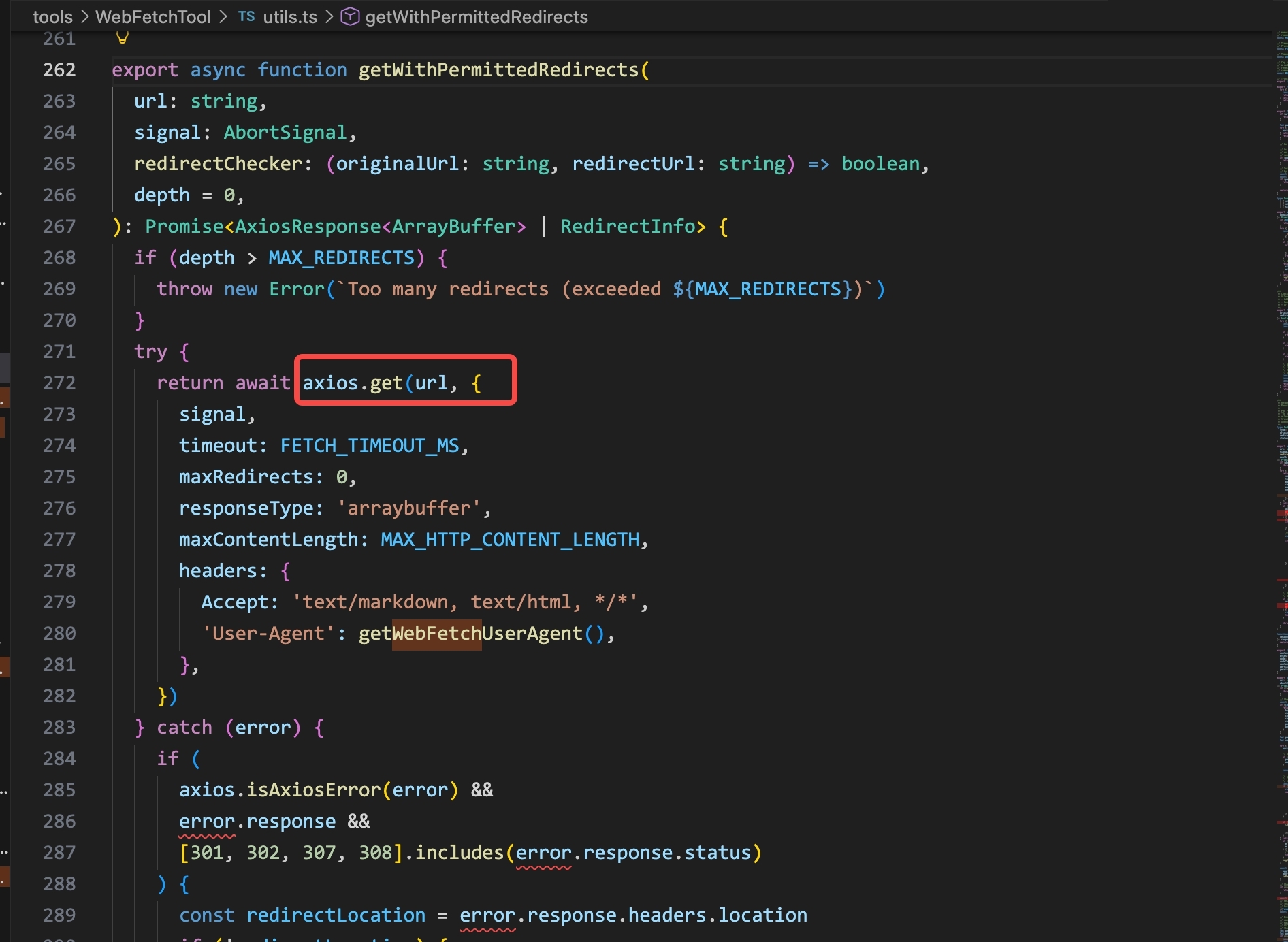Click RedirectInfo type on line 267

(628, 227)
